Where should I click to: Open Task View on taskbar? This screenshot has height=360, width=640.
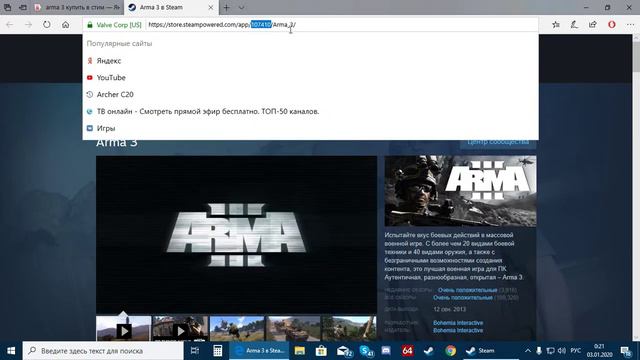tap(195, 351)
